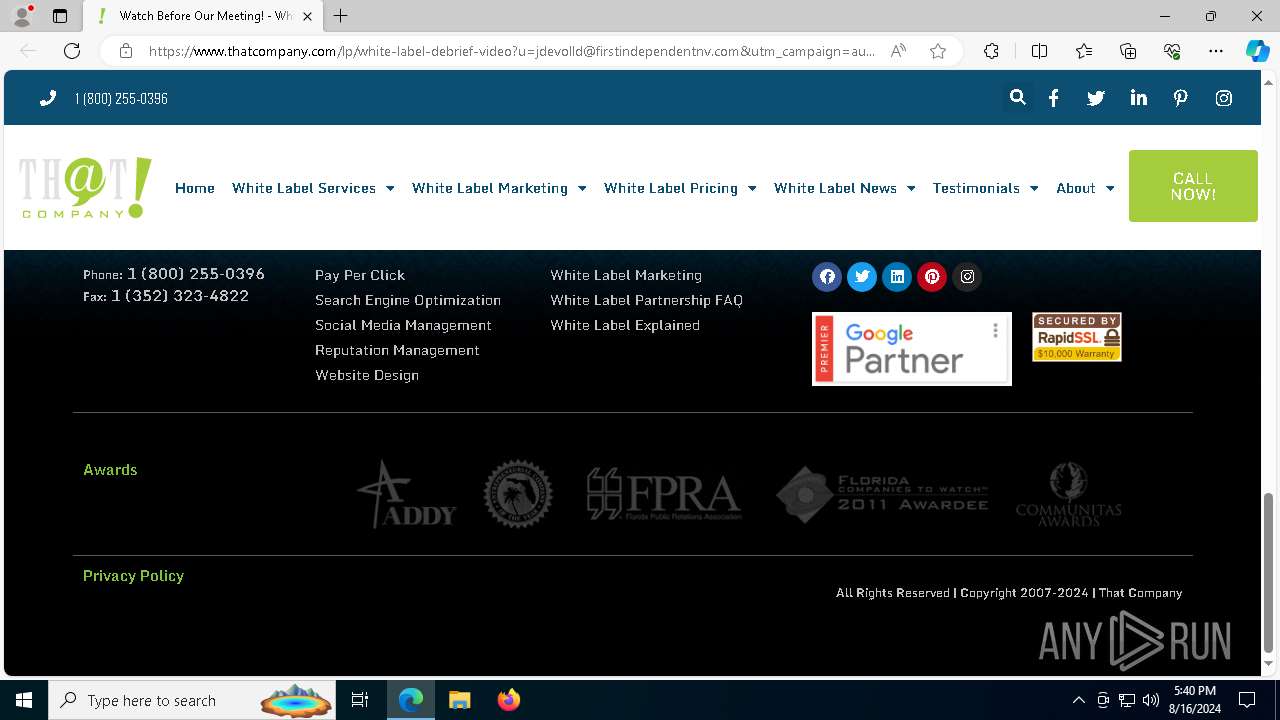Show hidden icons in the system tray
This screenshot has height=720, width=1280.
point(1078,700)
